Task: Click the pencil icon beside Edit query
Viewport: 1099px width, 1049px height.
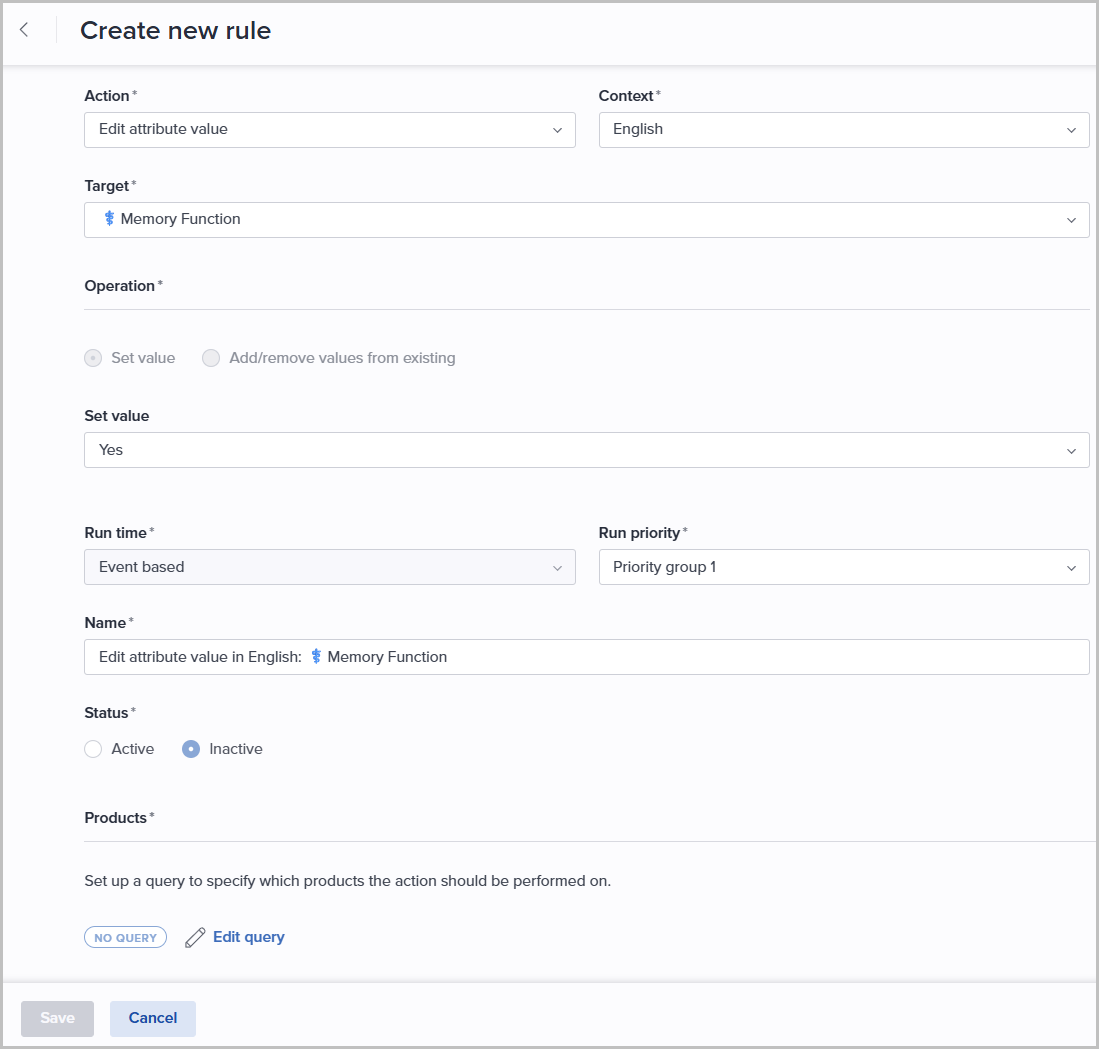Action: coord(195,937)
